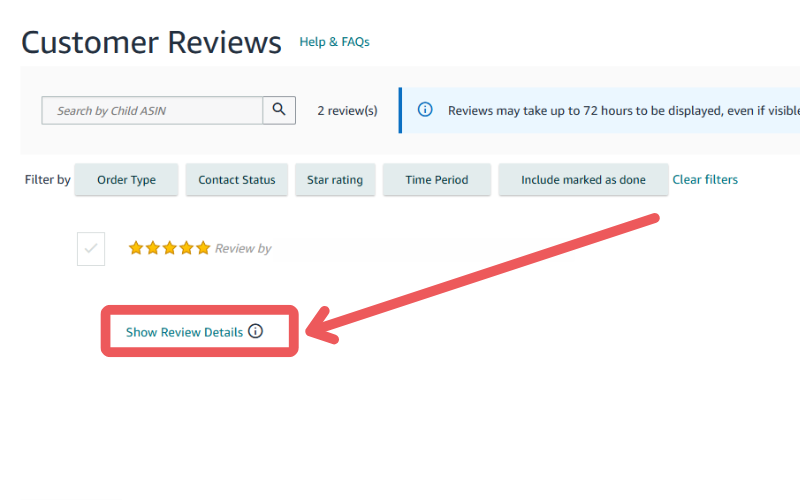This screenshot has height=500, width=800.
Task: Expand the Star rating filter
Action: click(x=335, y=180)
